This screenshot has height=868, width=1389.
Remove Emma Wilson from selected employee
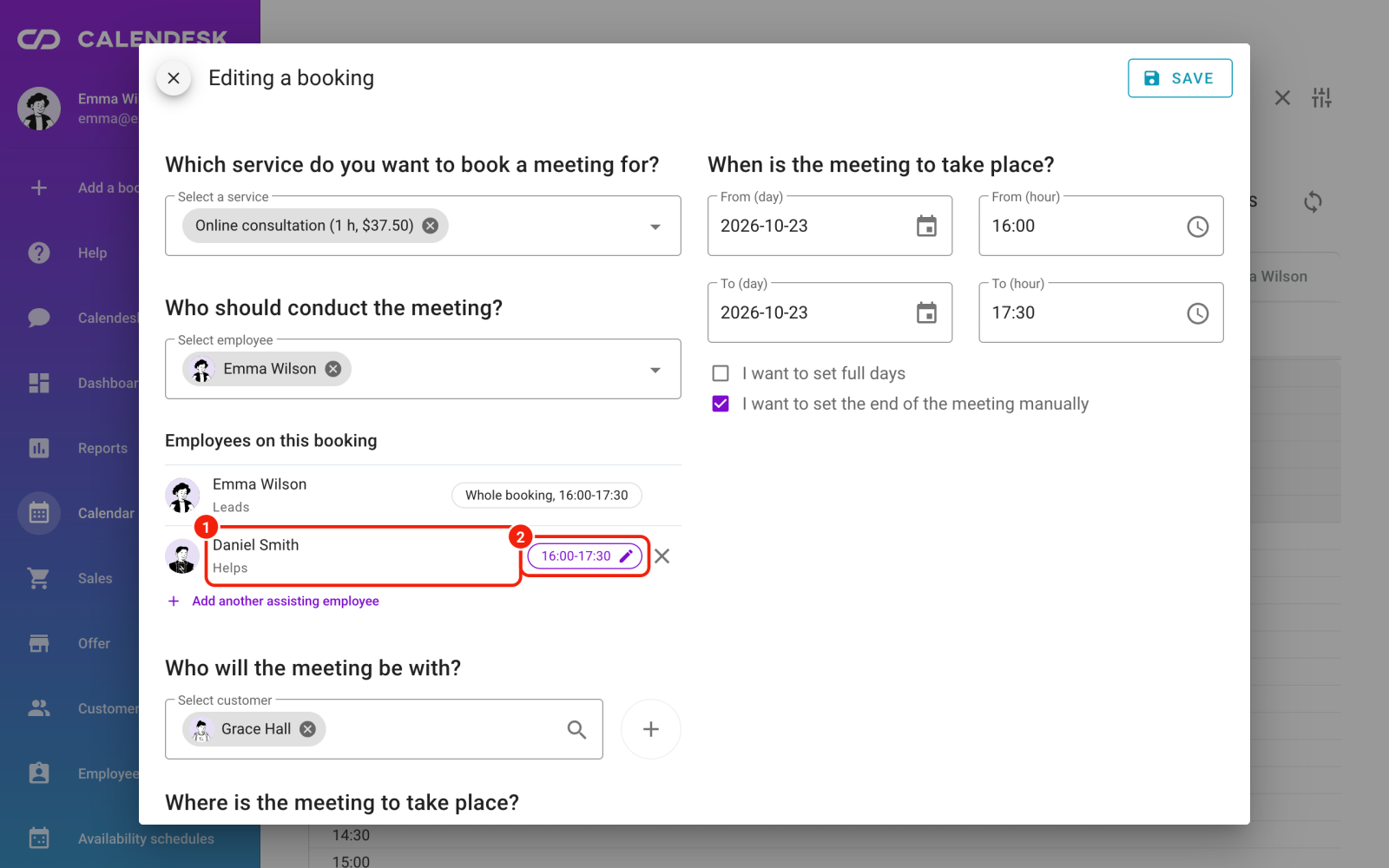(x=333, y=369)
